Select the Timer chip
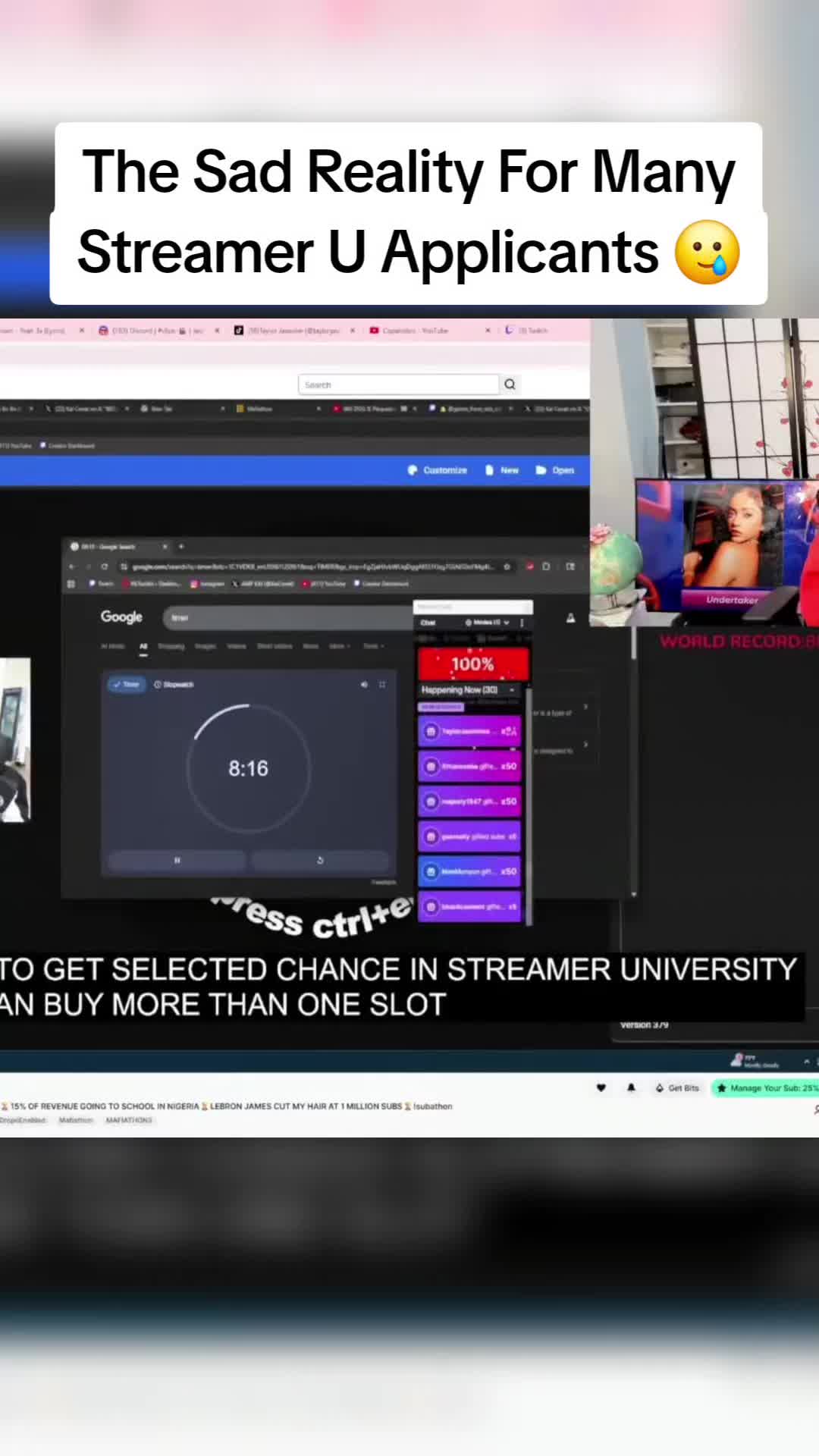This screenshot has height=1456, width=819. coord(127,684)
